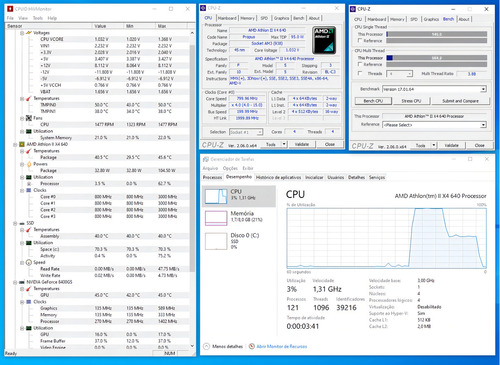500x365 pixels.
Task: Click the Clocks icon above the Graphics row
Action: pyautogui.click(x=29, y=302)
